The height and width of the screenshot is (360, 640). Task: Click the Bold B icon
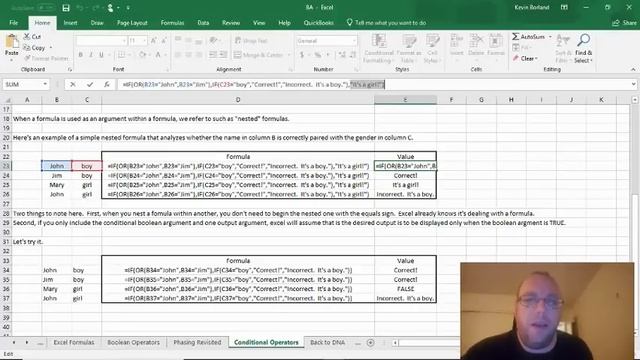[x=80, y=55]
